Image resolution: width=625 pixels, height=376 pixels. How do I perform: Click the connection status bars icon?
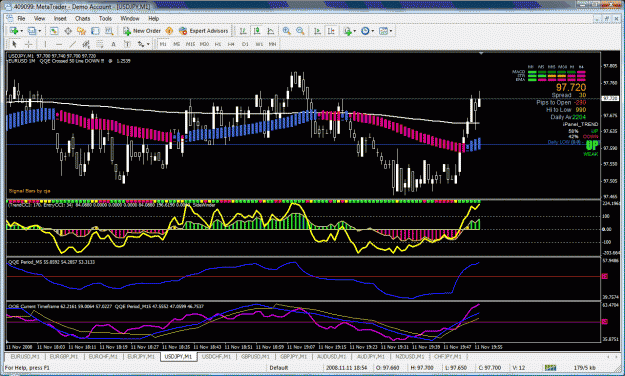pyautogui.click(x=550, y=367)
